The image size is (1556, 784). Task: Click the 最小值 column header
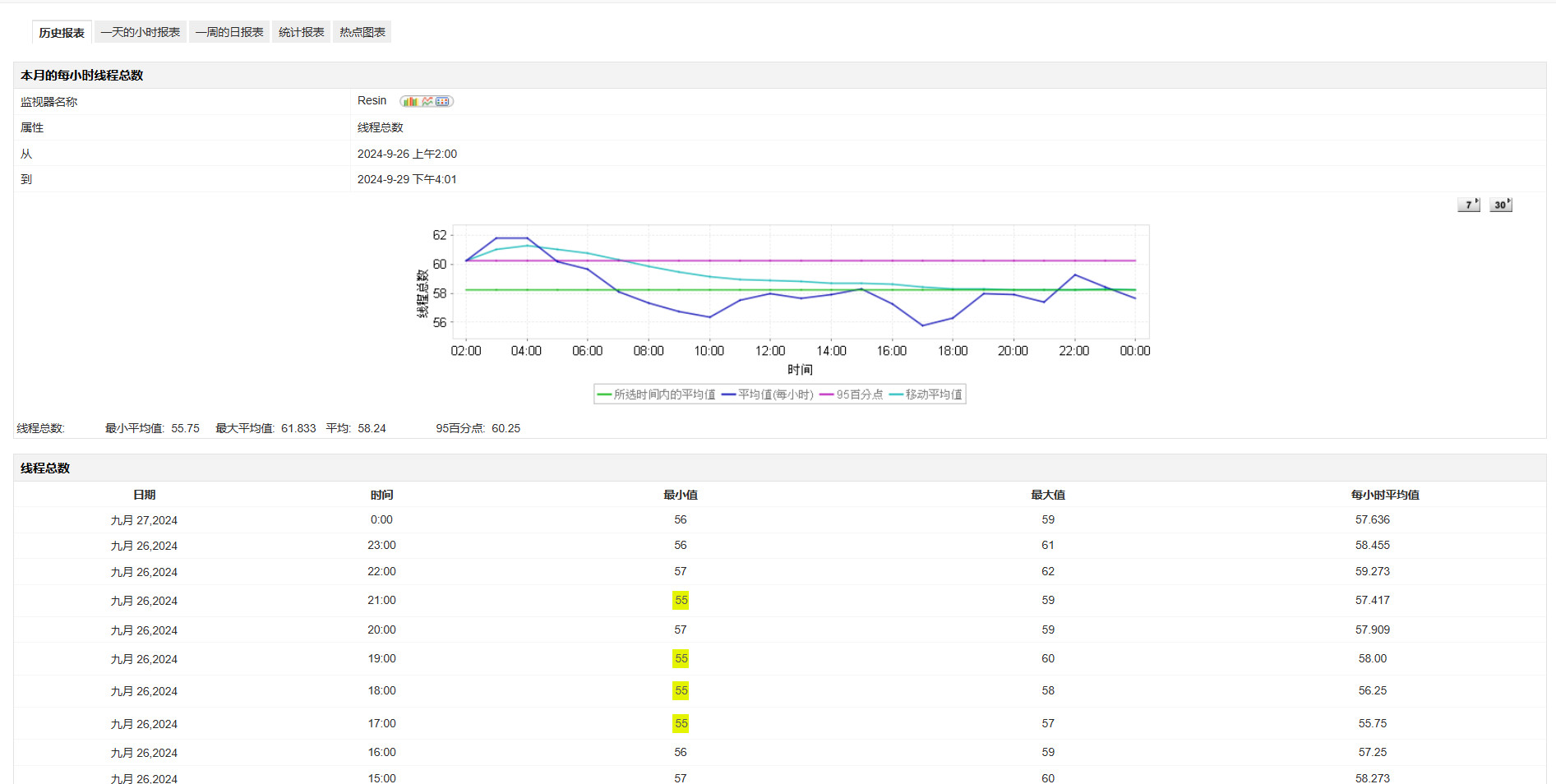[x=681, y=495]
